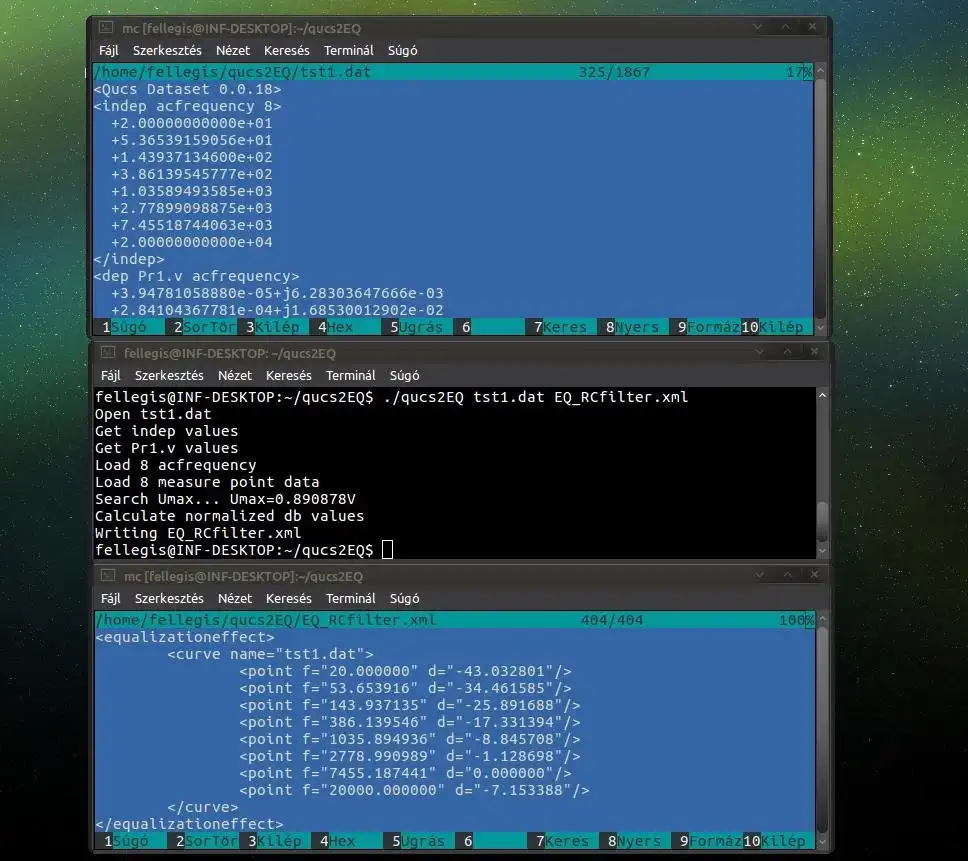Open Terminál menu in middle window

(x=351, y=376)
